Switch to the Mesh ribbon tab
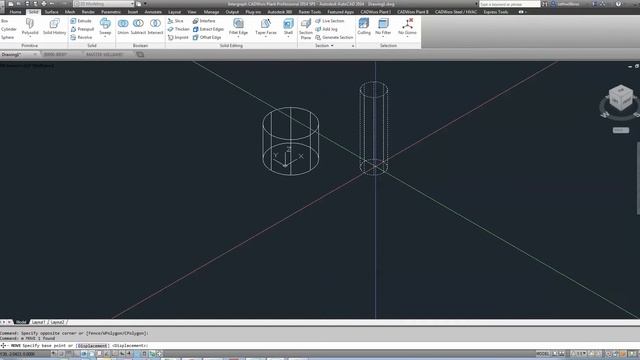Screen dimensions: 640x360 pyautogui.click(x=70, y=12)
